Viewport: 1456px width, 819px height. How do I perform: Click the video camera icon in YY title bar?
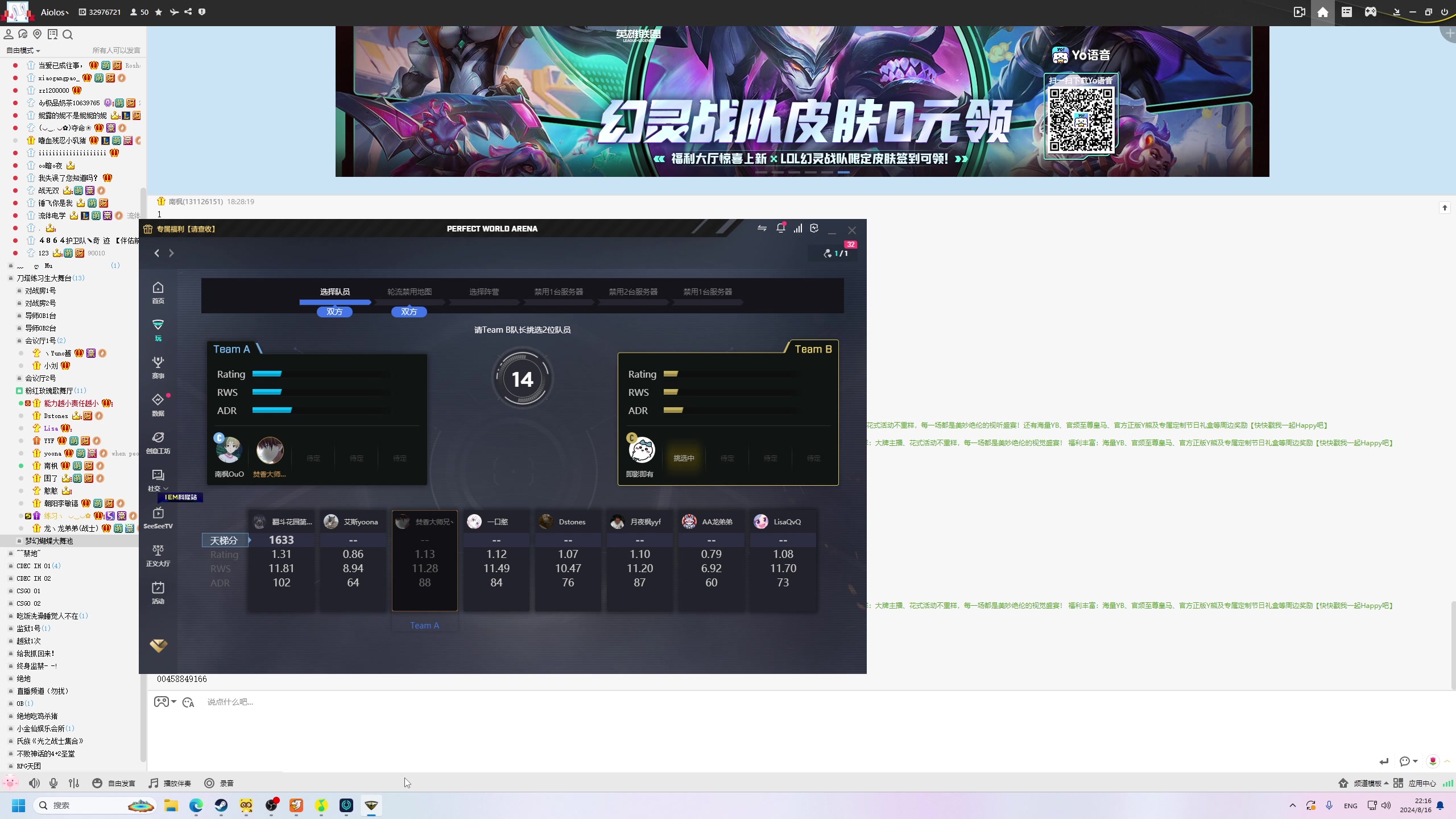(1300, 12)
